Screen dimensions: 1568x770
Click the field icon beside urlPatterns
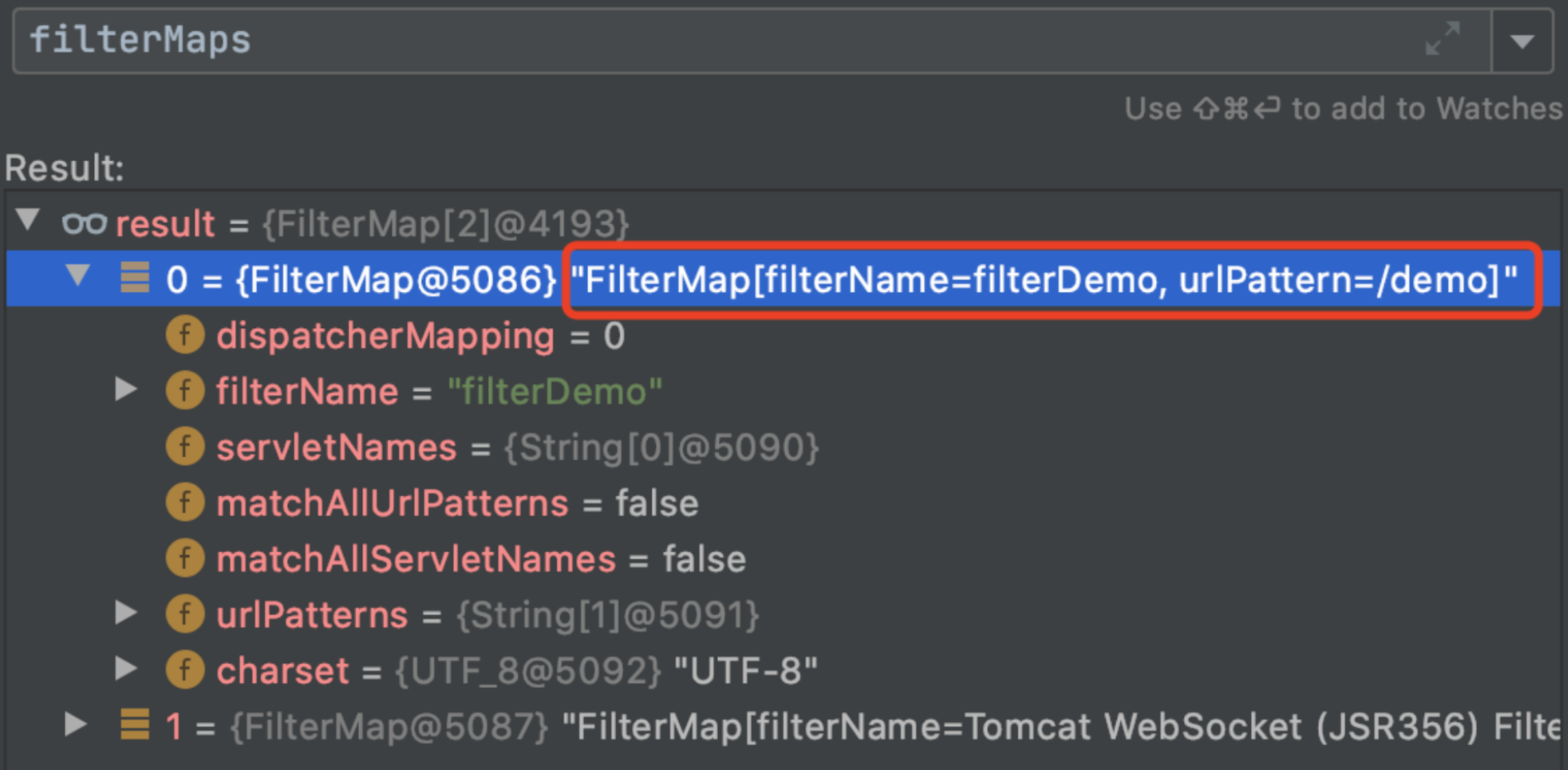point(184,614)
